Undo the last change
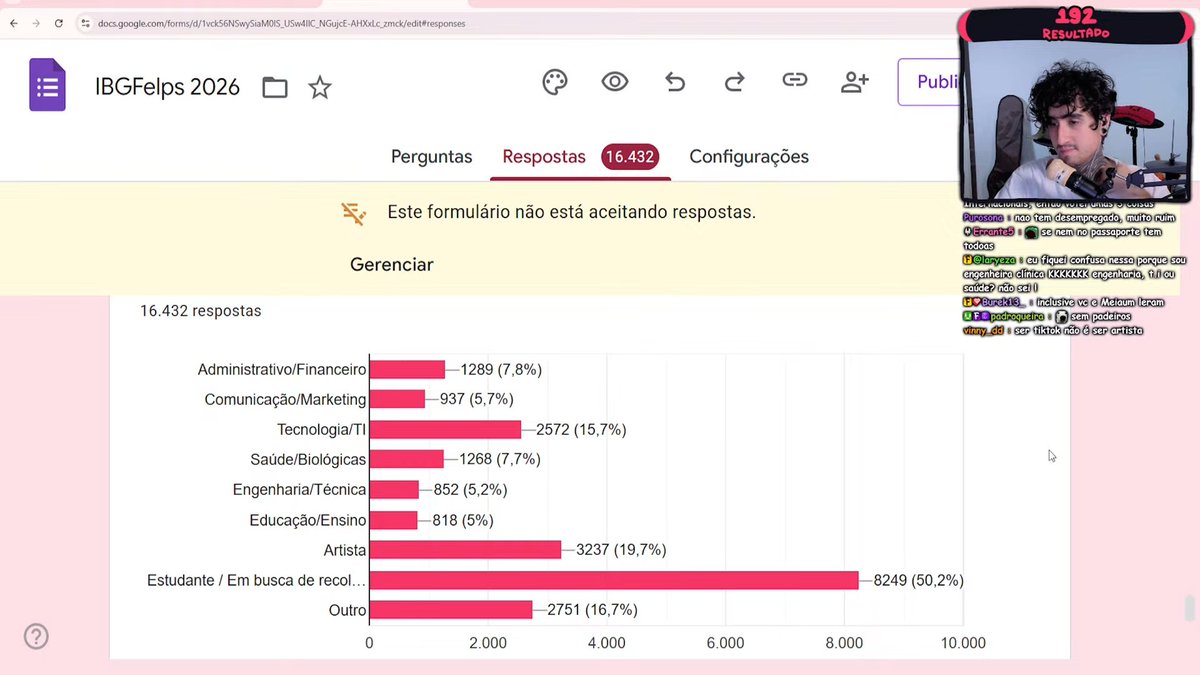This screenshot has width=1200, height=675. click(675, 82)
